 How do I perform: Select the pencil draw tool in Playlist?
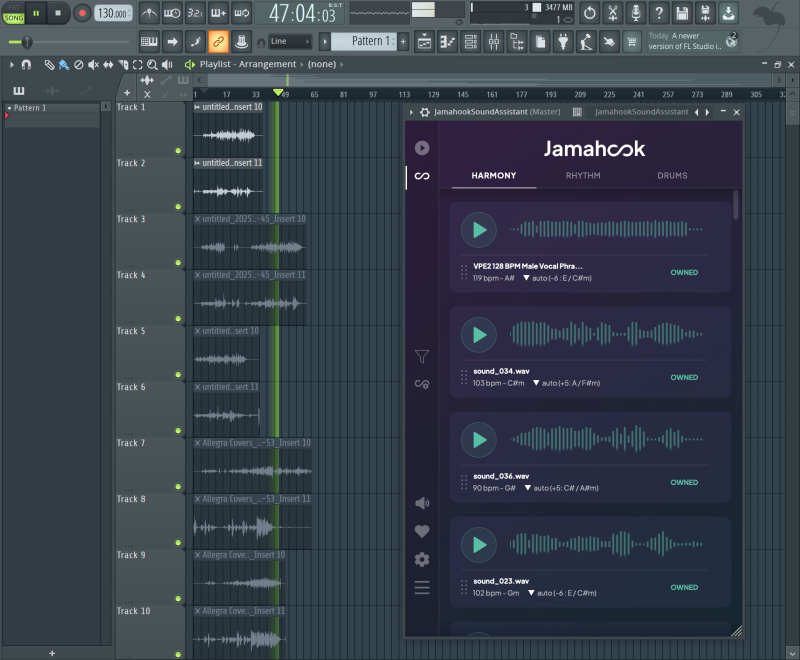coord(49,65)
